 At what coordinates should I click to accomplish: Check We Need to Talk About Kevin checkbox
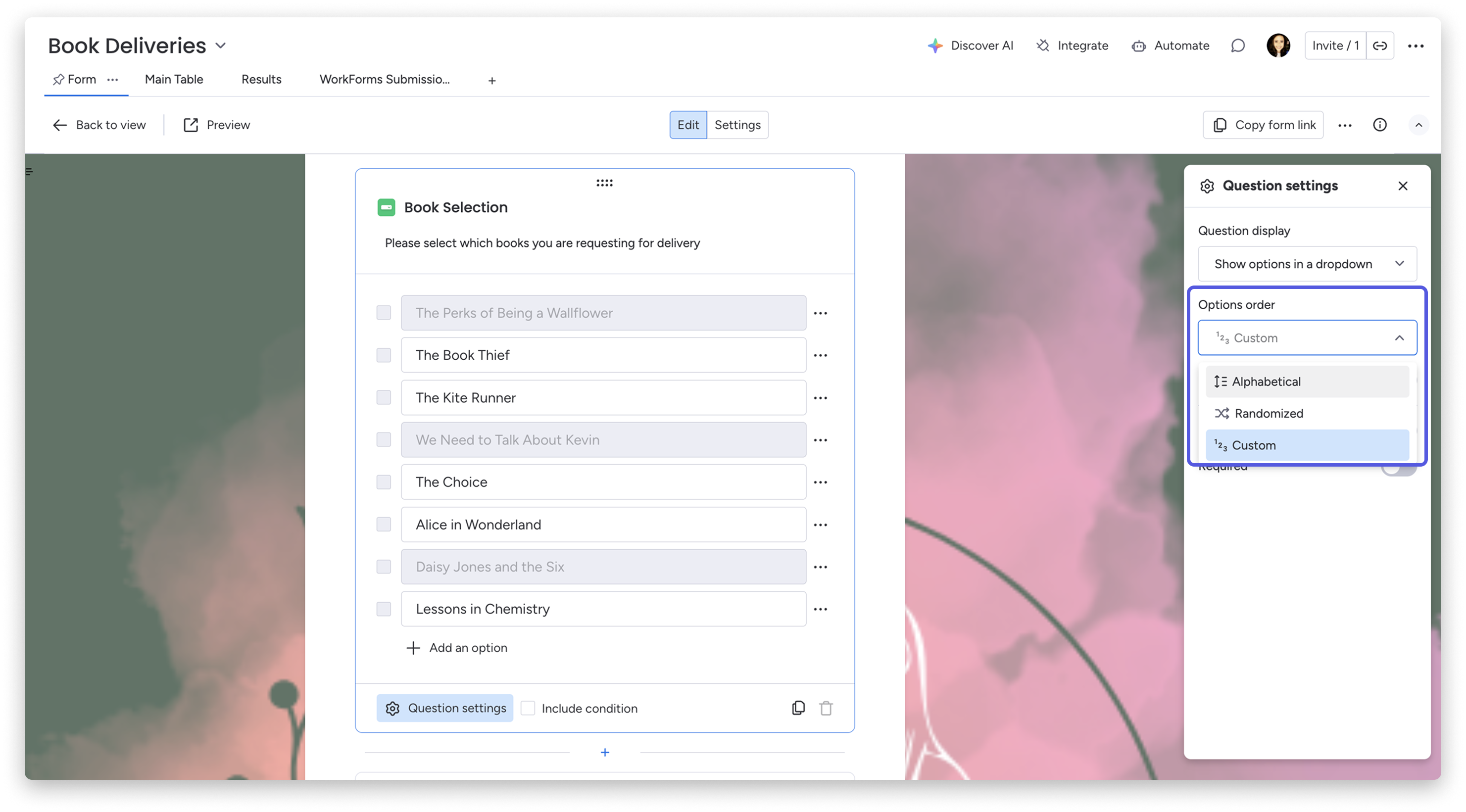384,440
